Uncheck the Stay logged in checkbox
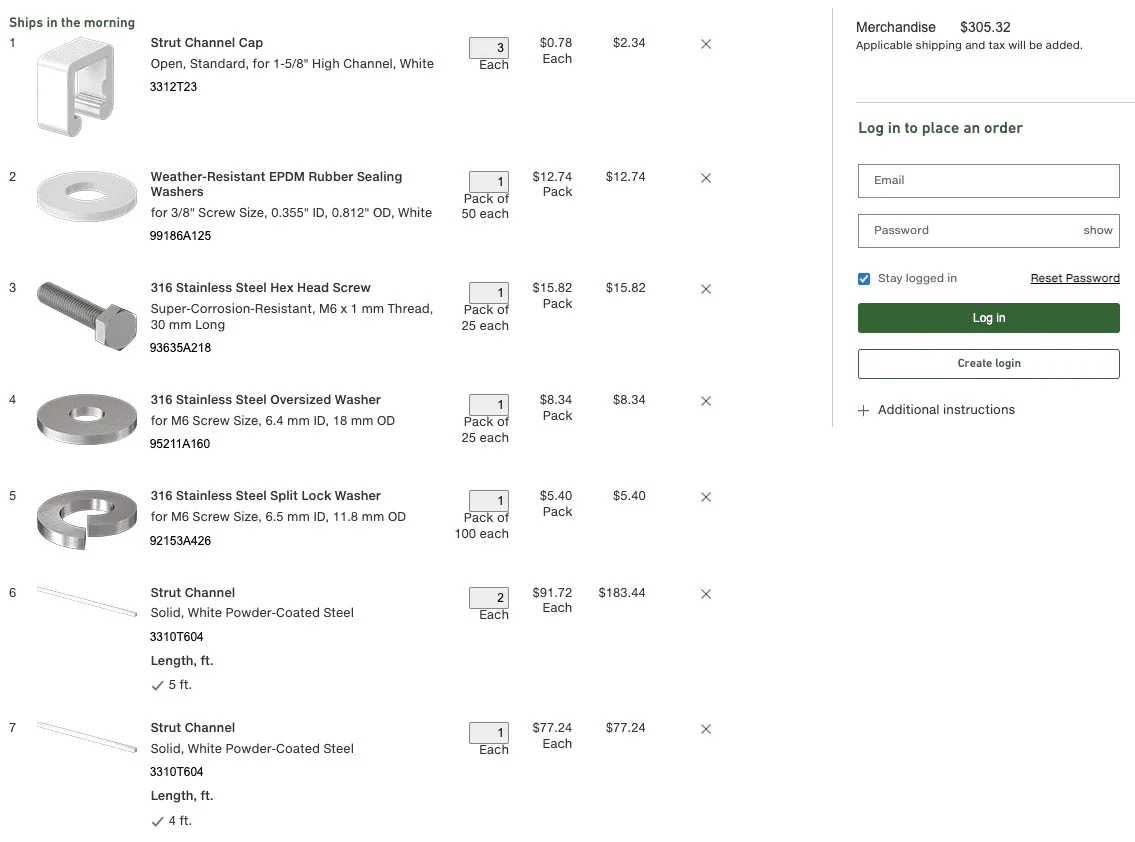This screenshot has height=842, width=1135. click(864, 279)
